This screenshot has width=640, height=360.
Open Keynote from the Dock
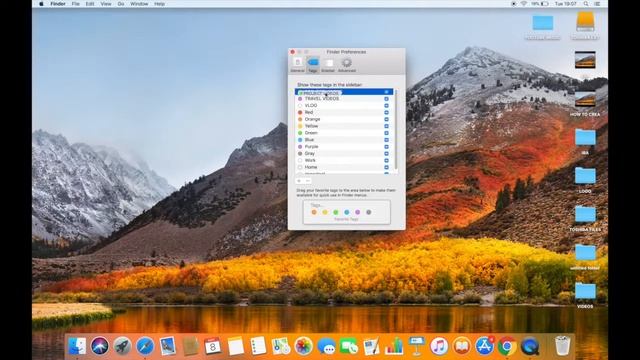416,346
